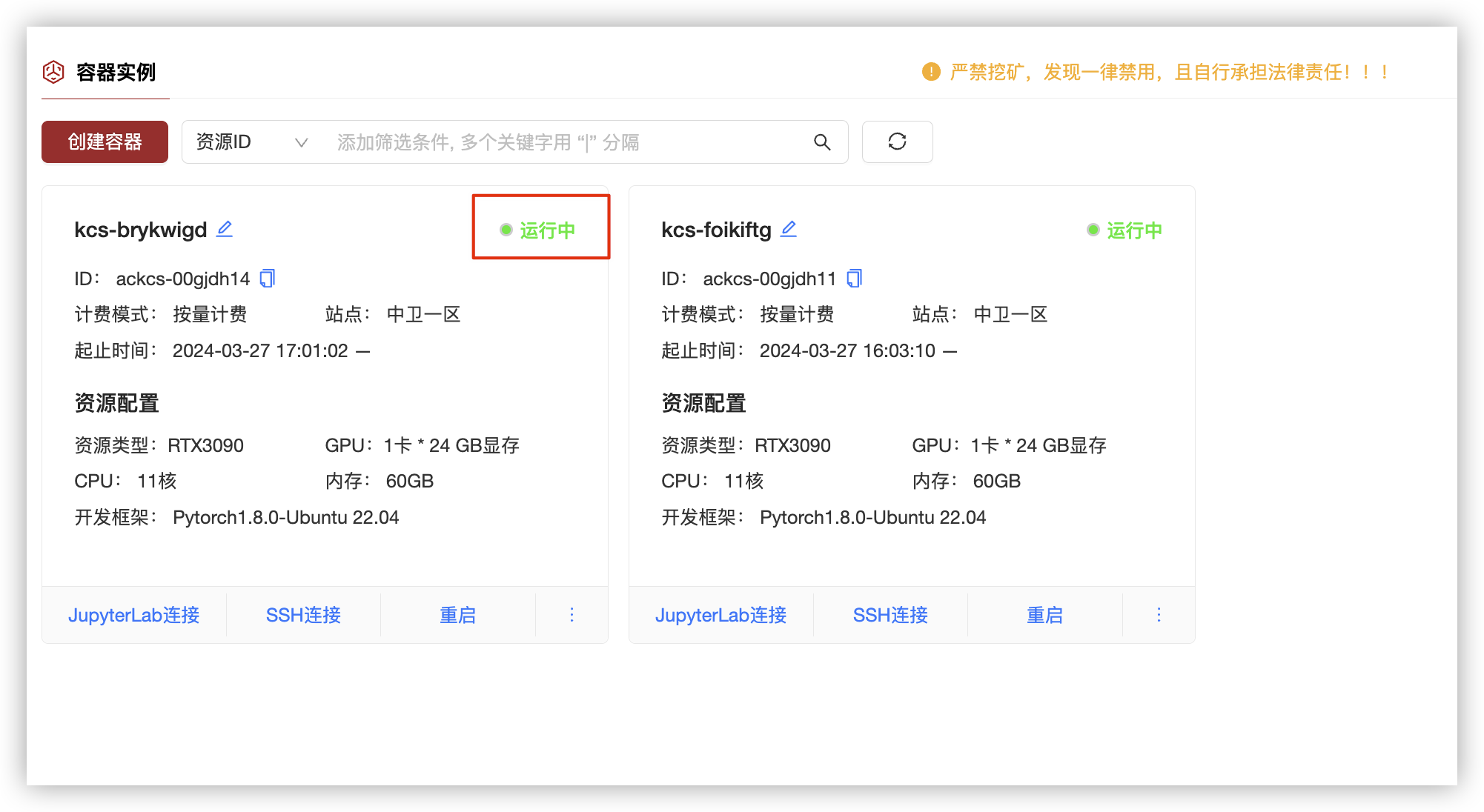Image resolution: width=1484 pixels, height=812 pixels.
Task: Edit name of kcs-foikiftg container
Action: [x=789, y=229]
